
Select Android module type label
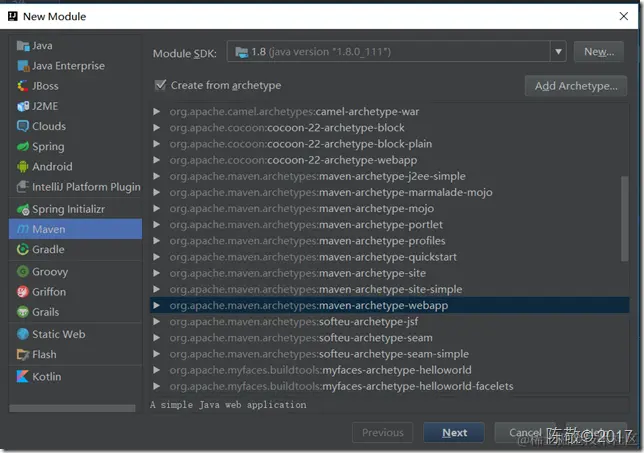tap(52, 166)
